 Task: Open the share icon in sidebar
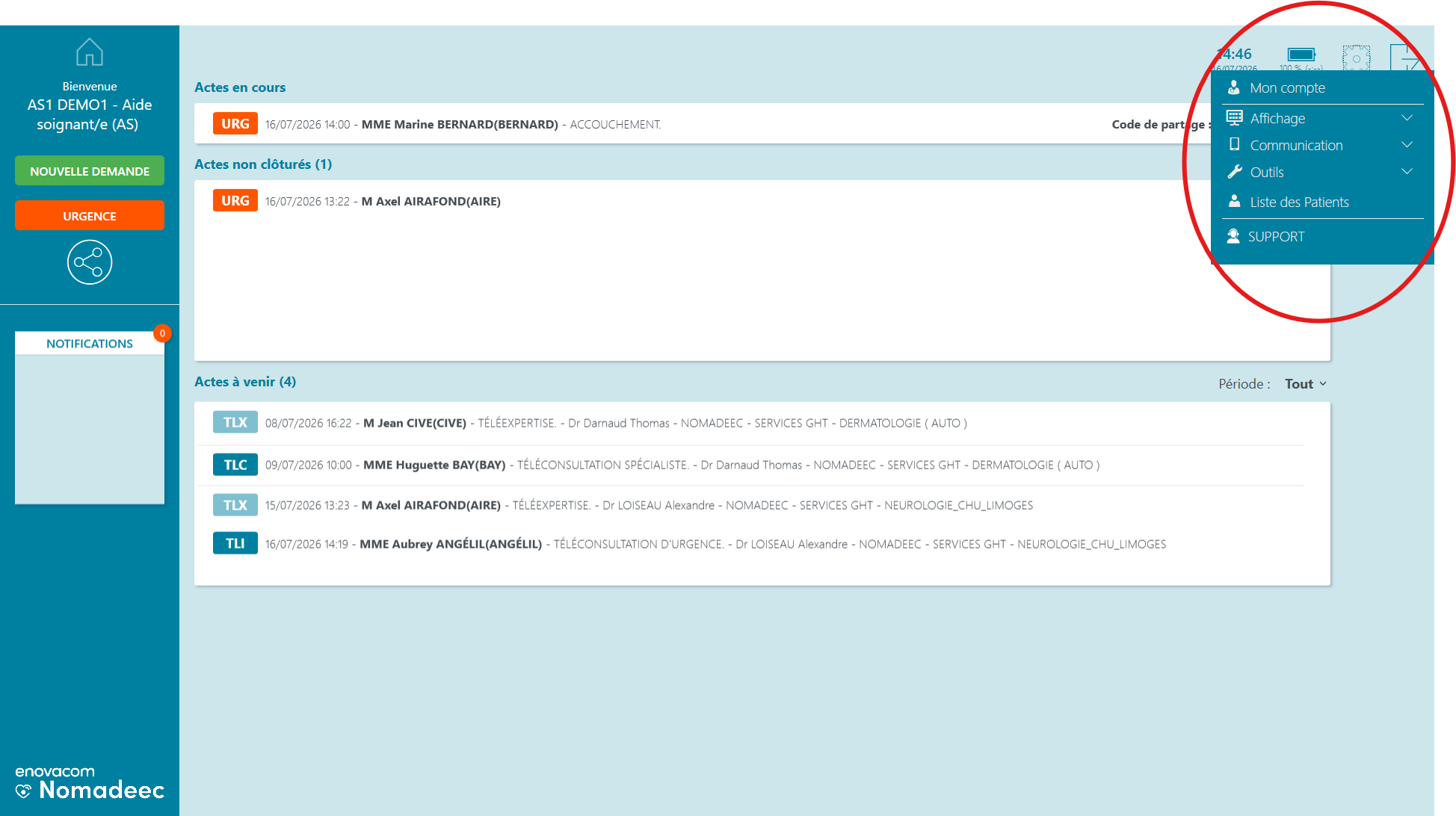click(90, 262)
